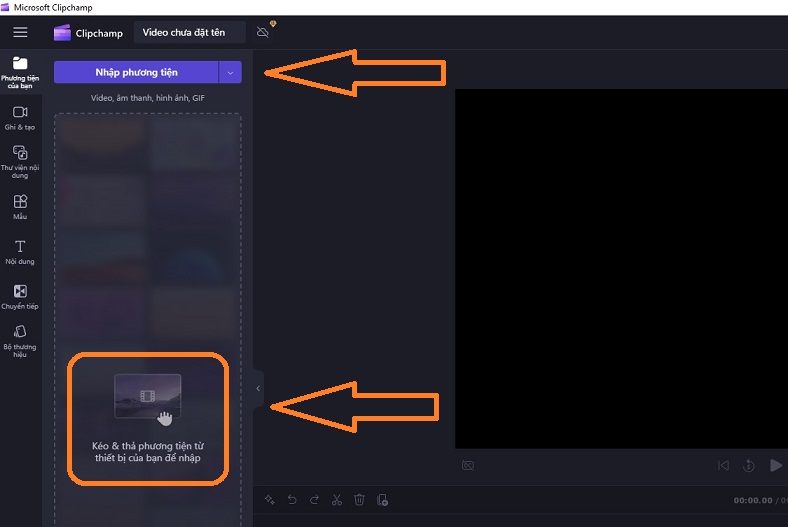Redo the last action
The height and width of the screenshot is (527, 788).
click(x=314, y=499)
